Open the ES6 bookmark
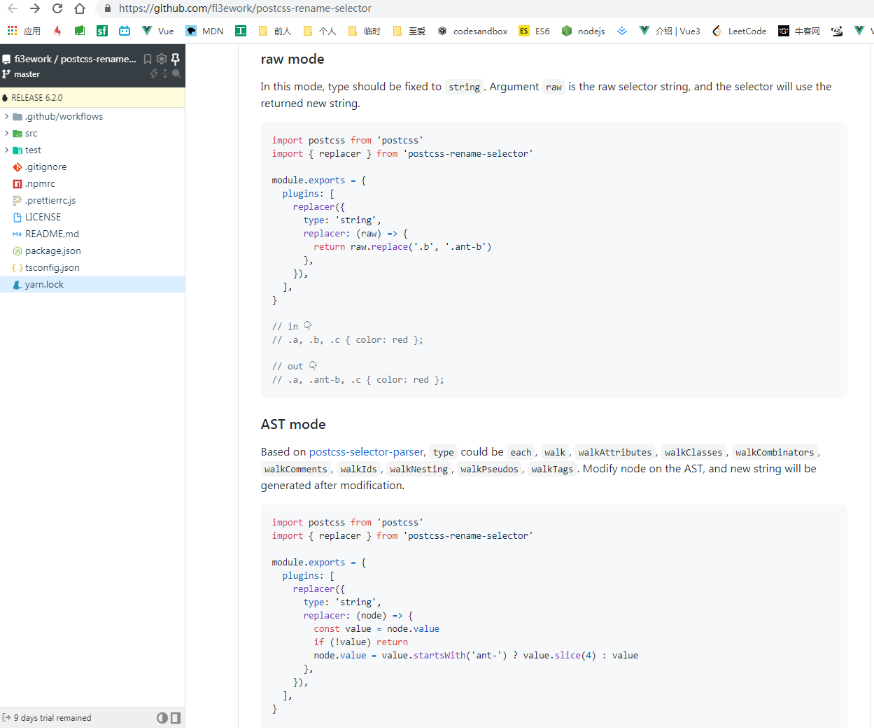Image resolution: width=874 pixels, height=728 pixels. 534,31
